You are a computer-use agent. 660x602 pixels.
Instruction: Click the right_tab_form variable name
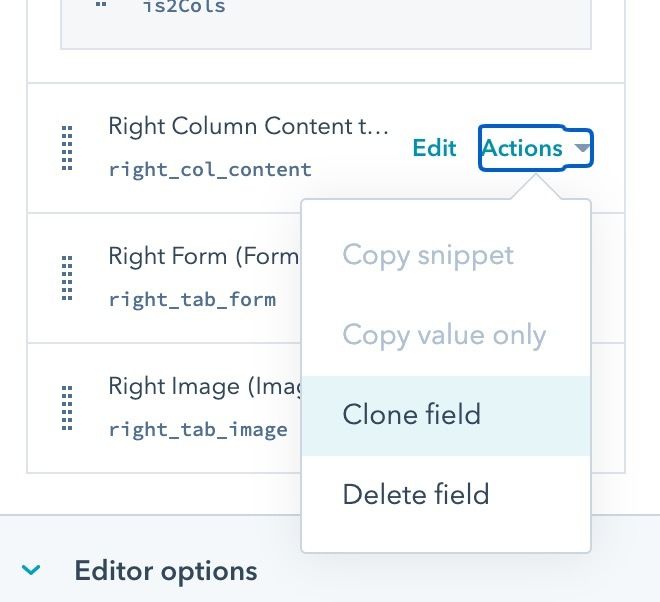[x=192, y=299]
